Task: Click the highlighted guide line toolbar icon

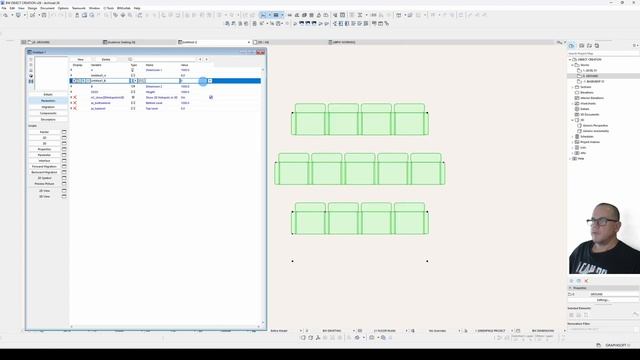Action: pos(263,15)
